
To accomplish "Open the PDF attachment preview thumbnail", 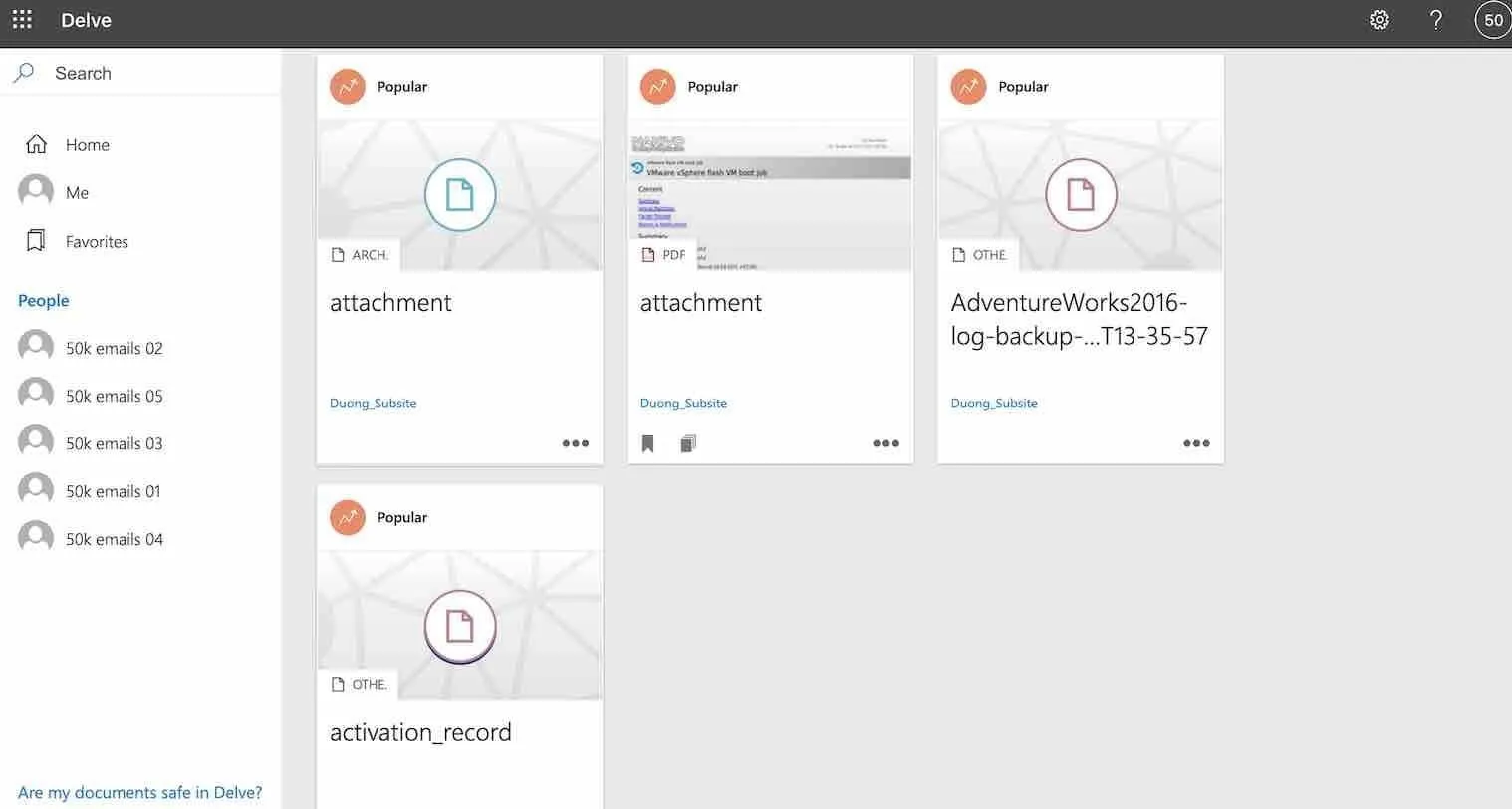I will [770, 194].
